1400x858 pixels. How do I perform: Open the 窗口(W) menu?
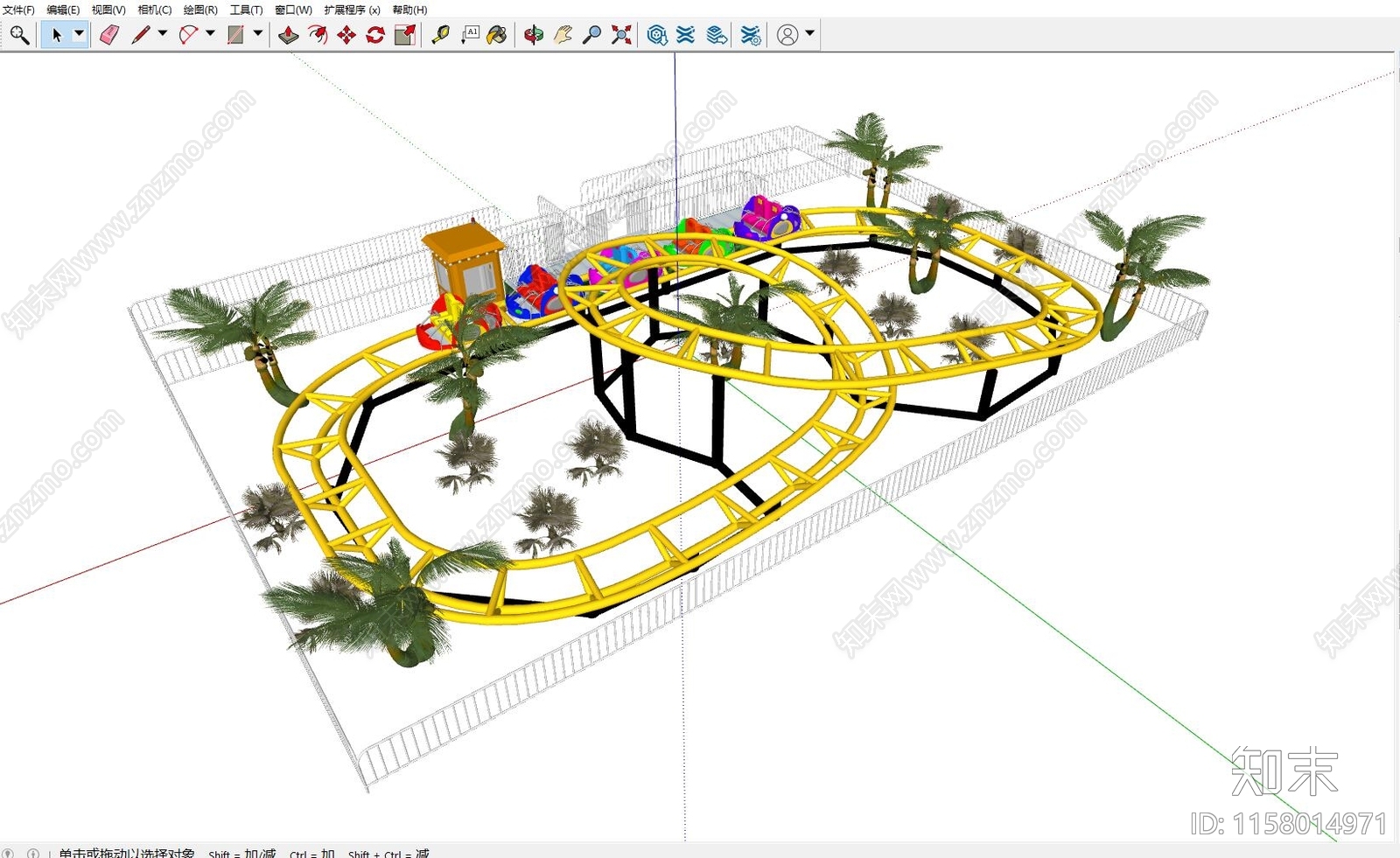click(293, 10)
